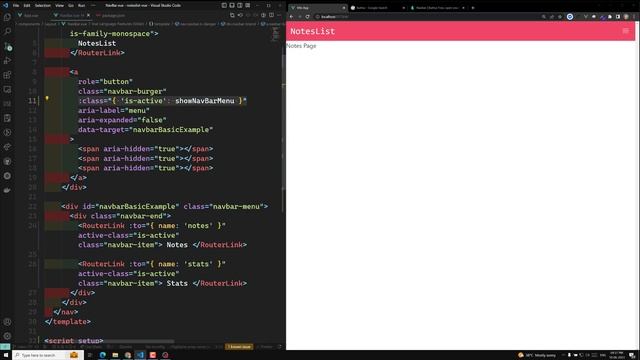Click the Customize Layout icon in title bar
640x360 pixels.
pyautogui.click(x=248, y=5)
